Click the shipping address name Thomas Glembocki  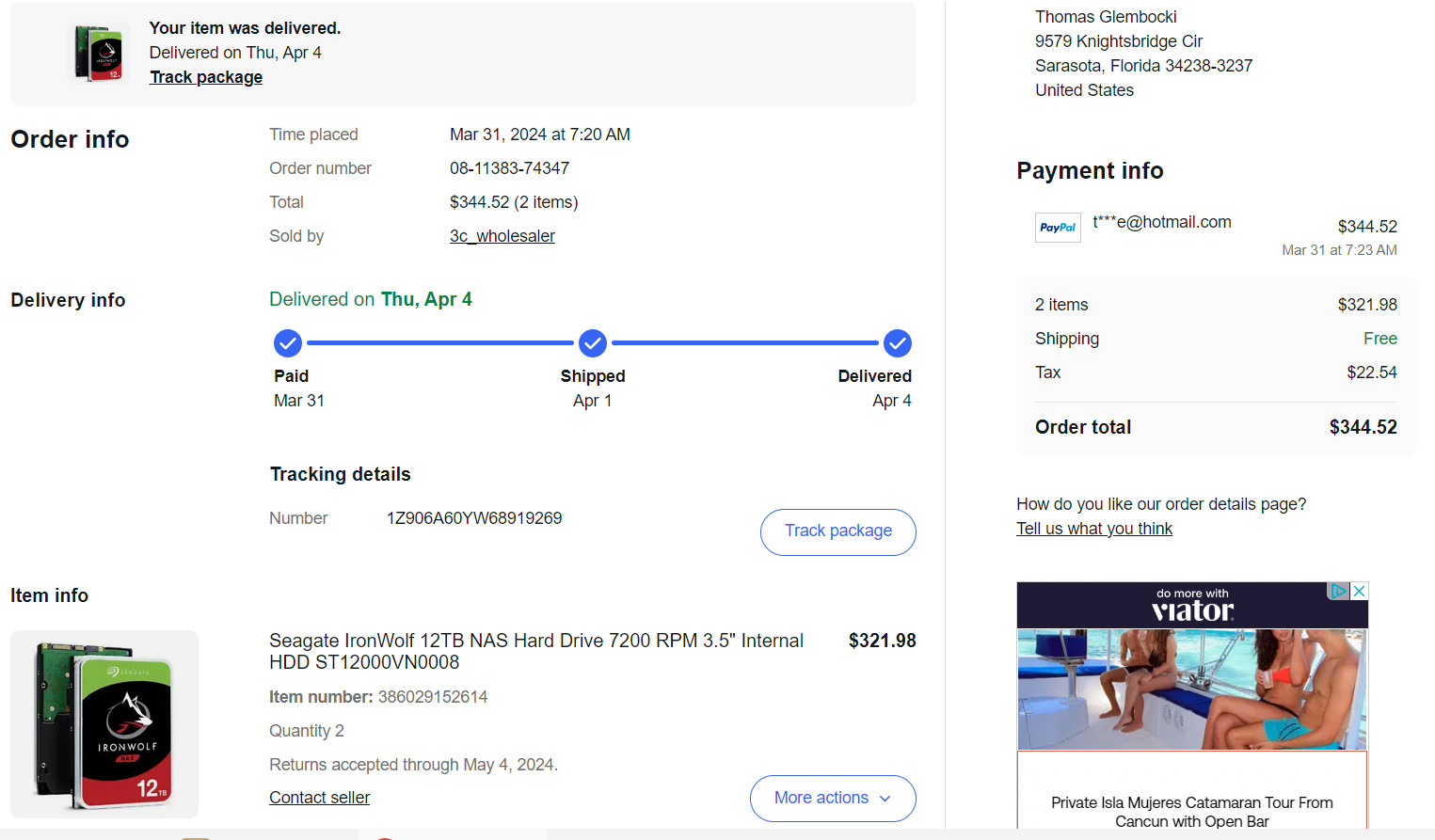point(1106,17)
